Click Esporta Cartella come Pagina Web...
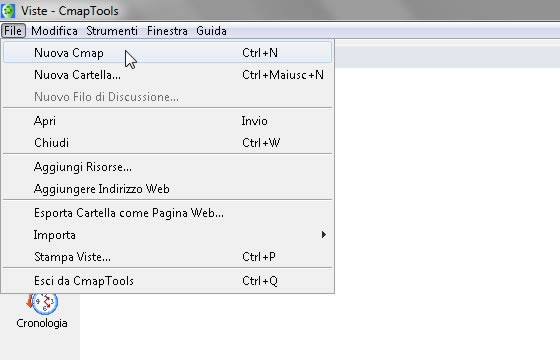The height and width of the screenshot is (360, 560). click(168, 213)
